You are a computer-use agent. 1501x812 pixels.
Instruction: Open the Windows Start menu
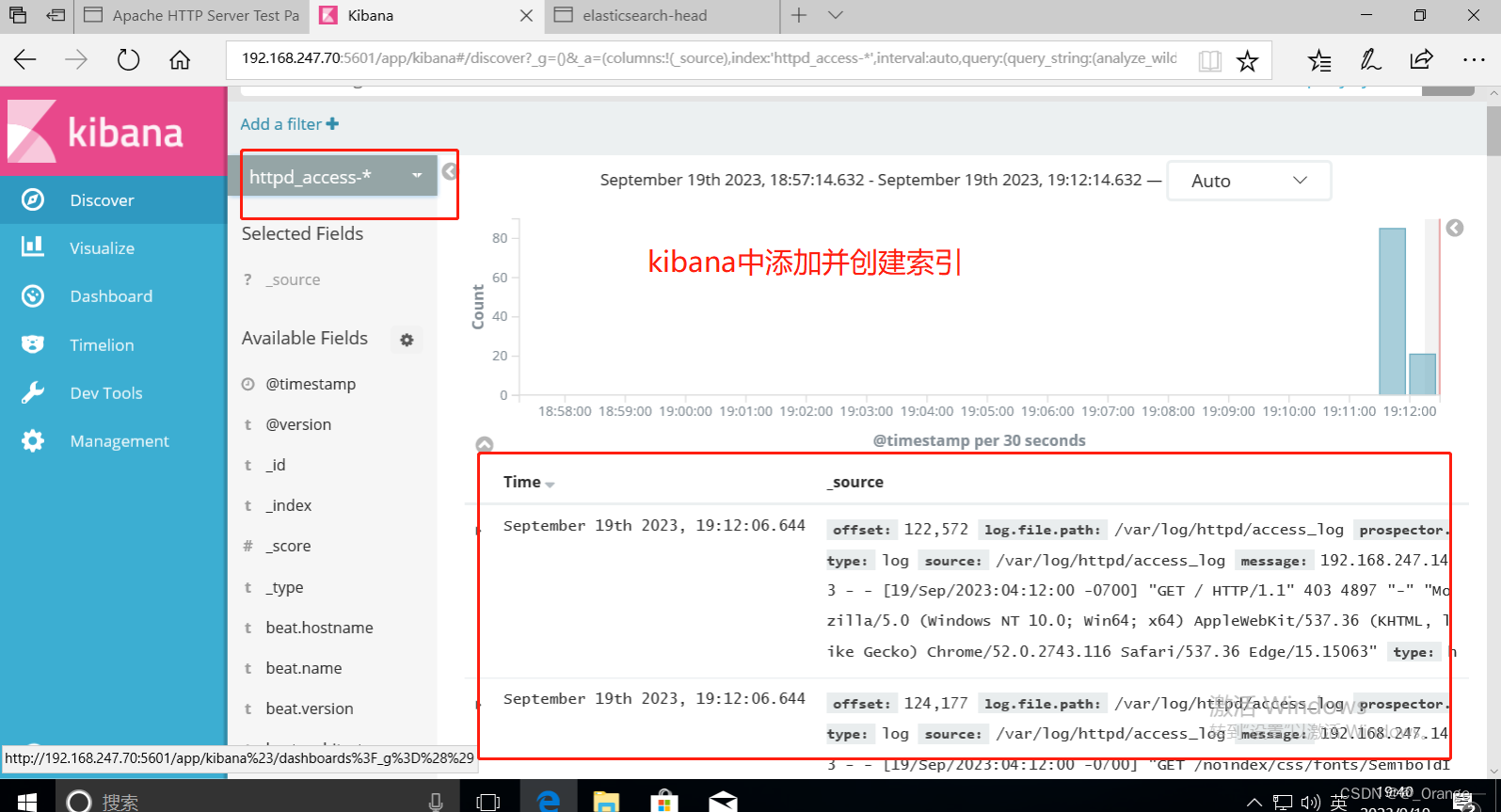26,801
